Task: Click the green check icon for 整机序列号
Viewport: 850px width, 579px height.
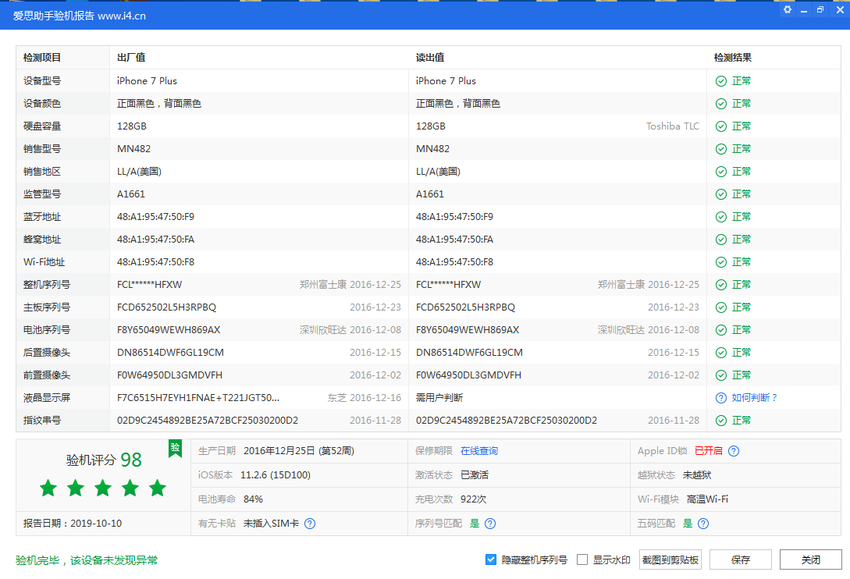Action: pyautogui.click(x=721, y=285)
